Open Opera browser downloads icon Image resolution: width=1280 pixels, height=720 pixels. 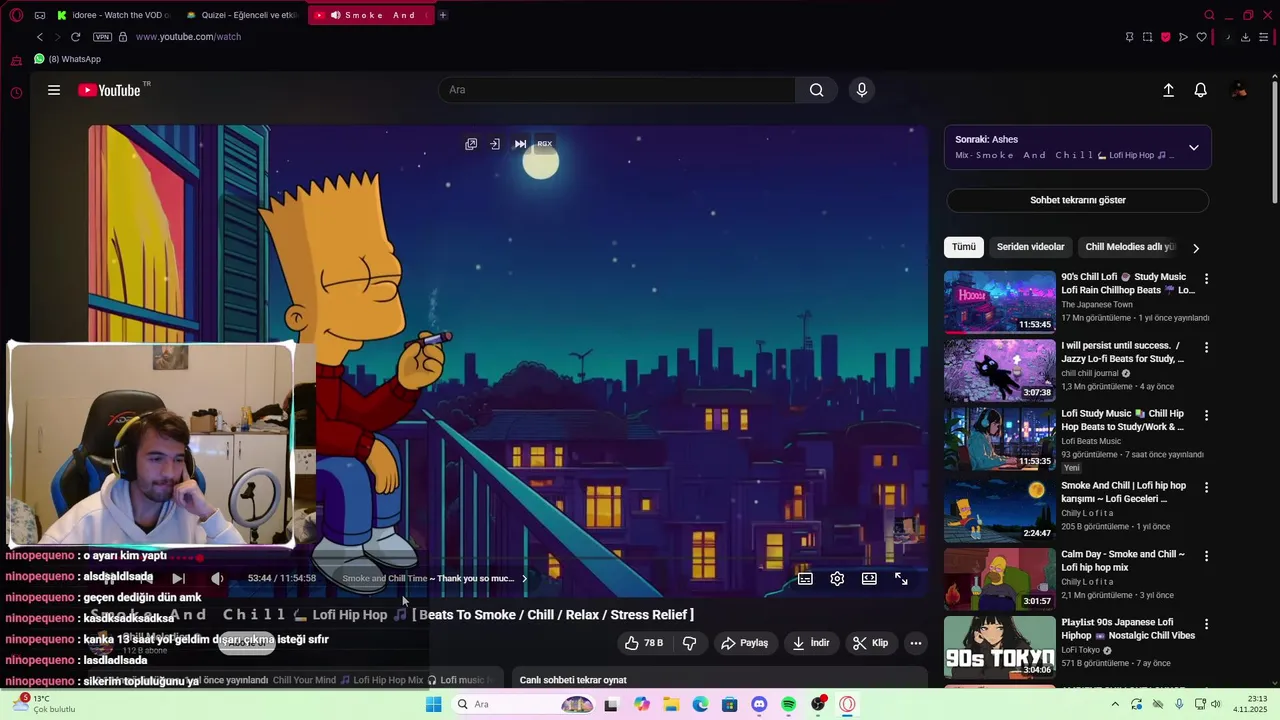pos(1245,37)
